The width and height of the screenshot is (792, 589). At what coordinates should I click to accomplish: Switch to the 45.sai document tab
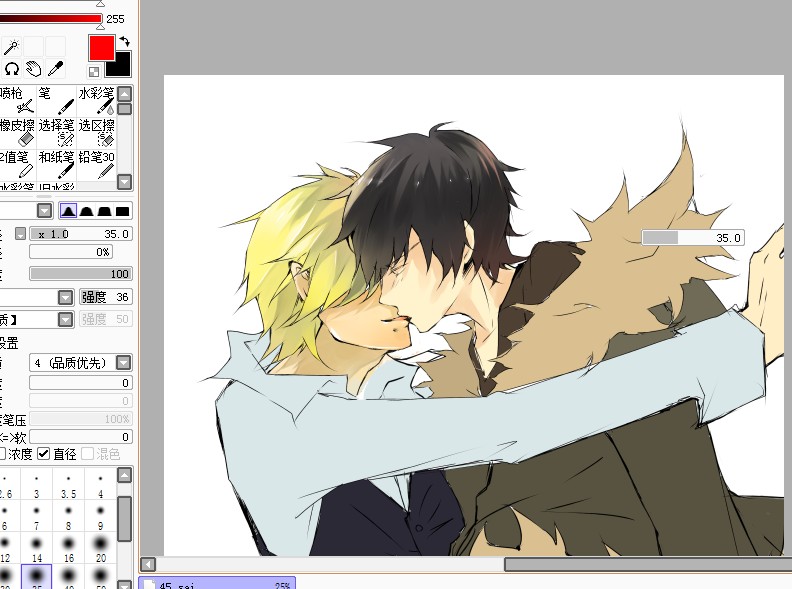(217, 583)
